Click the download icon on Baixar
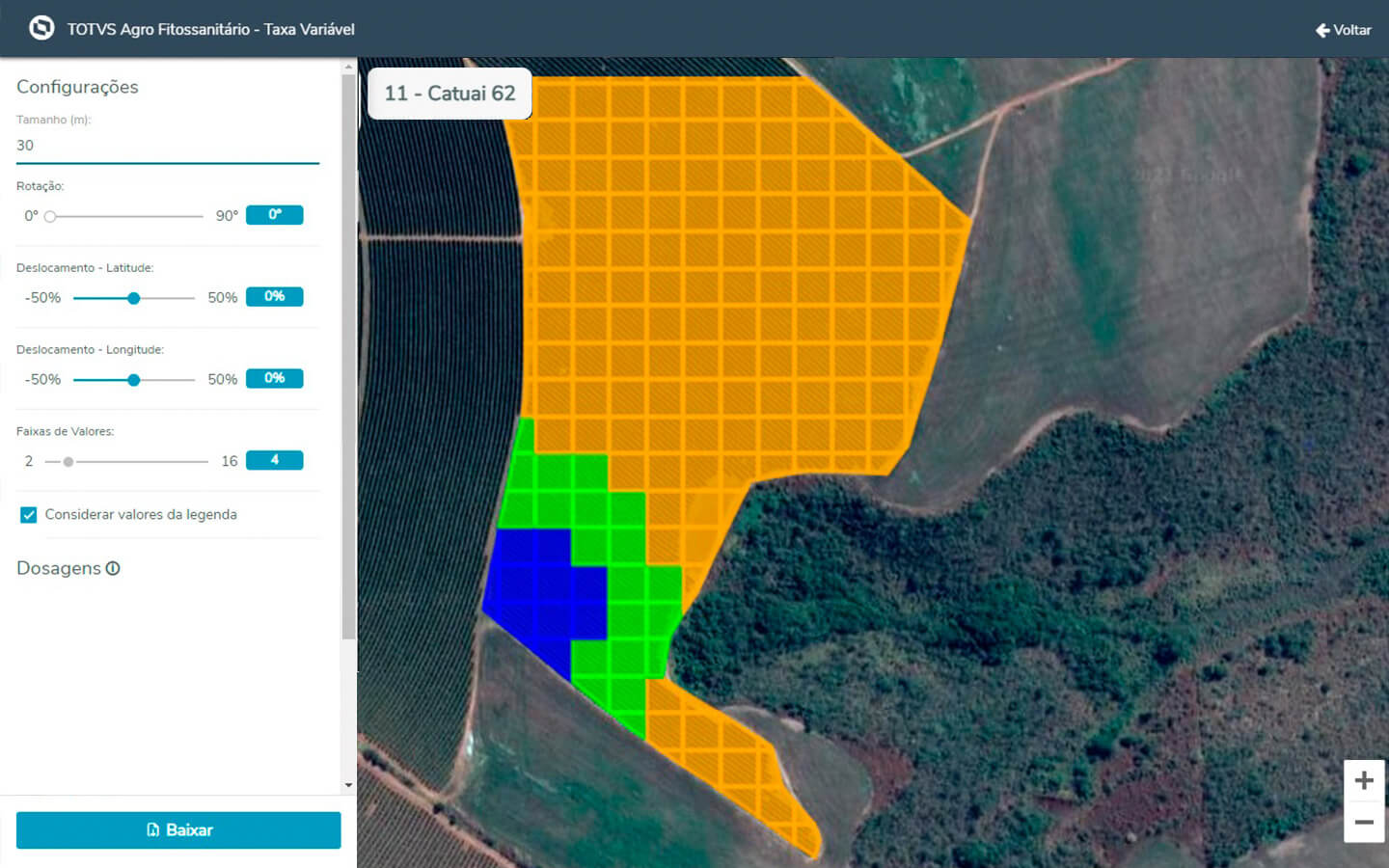Image resolution: width=1389 pixels, height=868 pixels. [152, 829]
